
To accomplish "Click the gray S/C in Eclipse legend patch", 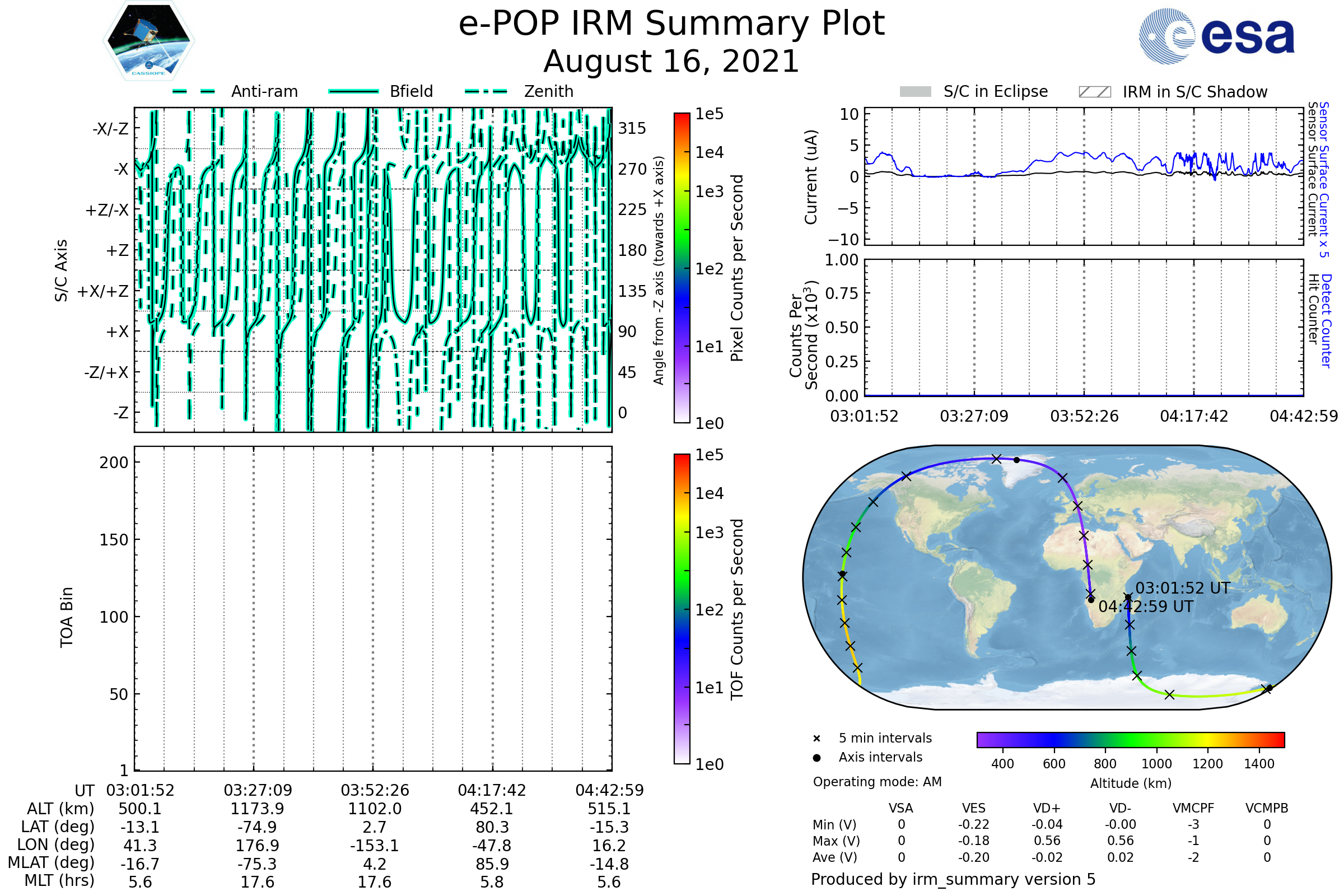I will coord(916,92).
